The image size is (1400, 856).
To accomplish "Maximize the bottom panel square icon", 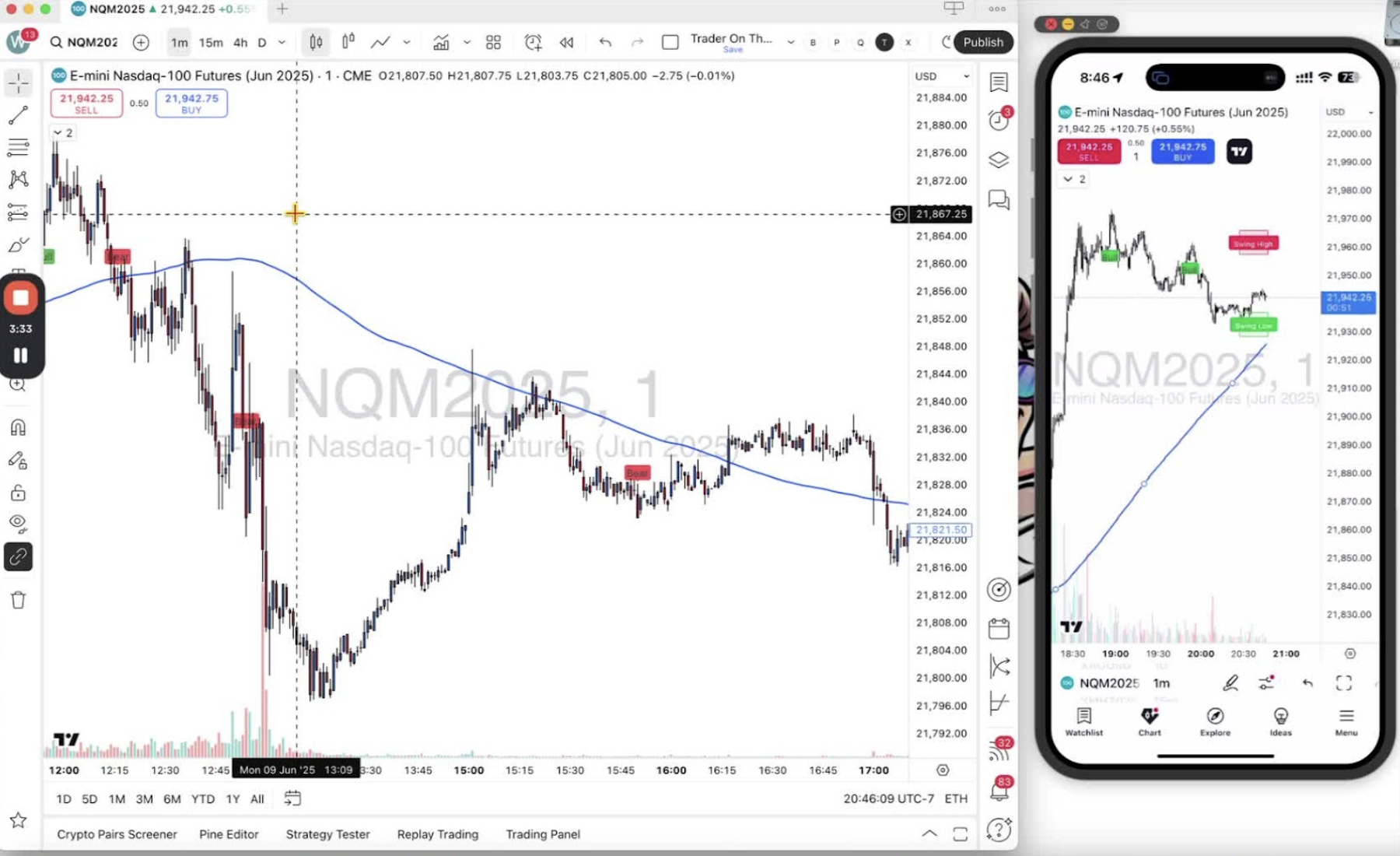I will (961, 834).
